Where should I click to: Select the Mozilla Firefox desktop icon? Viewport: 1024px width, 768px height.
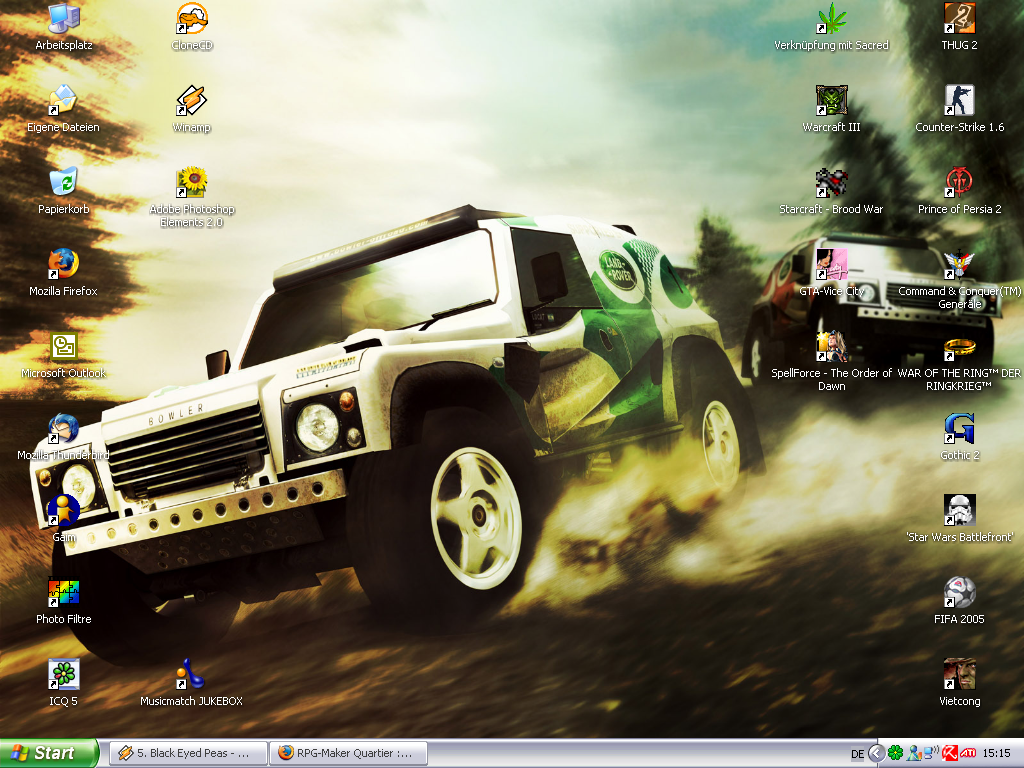click(63, 265)
